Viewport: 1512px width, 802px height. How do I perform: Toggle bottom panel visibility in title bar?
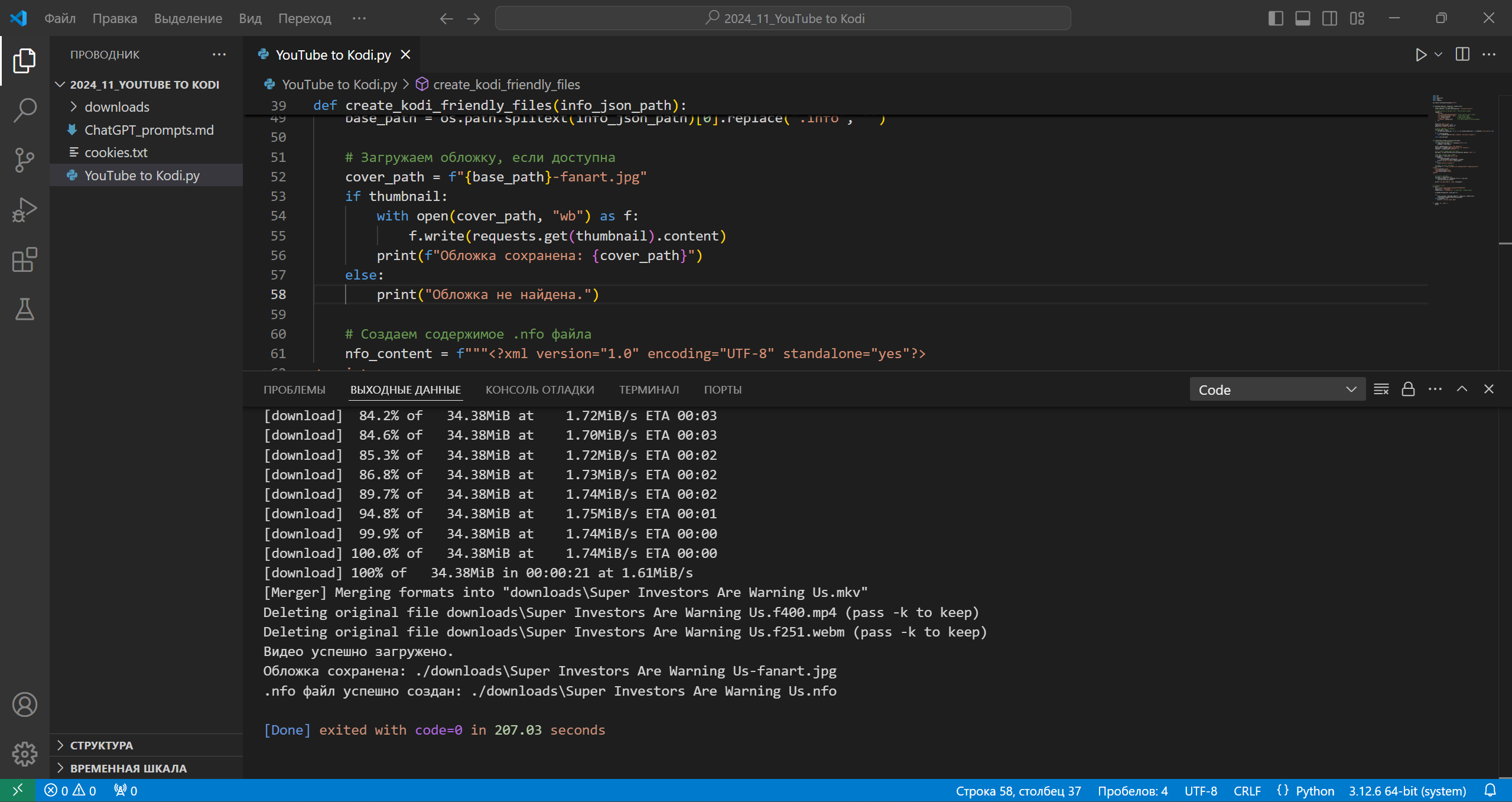pos(1302,18)
